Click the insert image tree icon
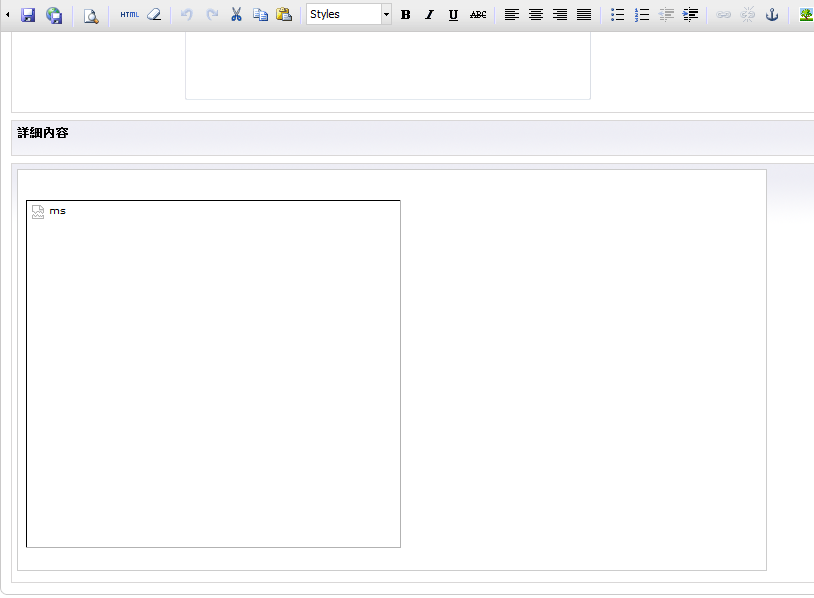Screen dimensions: 814x598 pyautogui.click(x=806, y=15)
